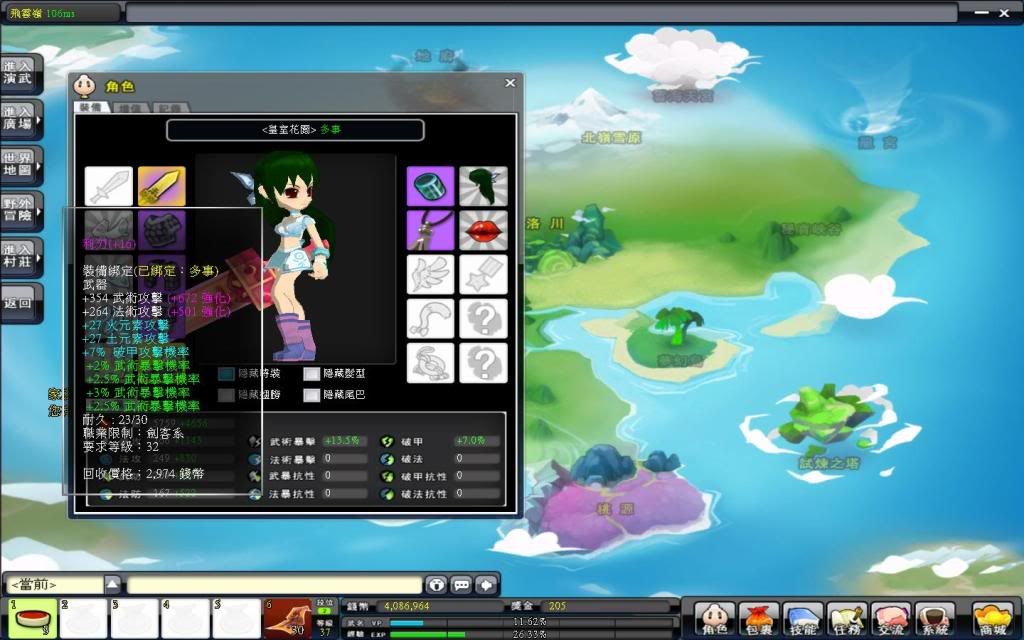Image resolution: width=1024 pixels, height=640 pixels.
Task: Check the 隱藏尾巴 option
Action: point(311,395)
